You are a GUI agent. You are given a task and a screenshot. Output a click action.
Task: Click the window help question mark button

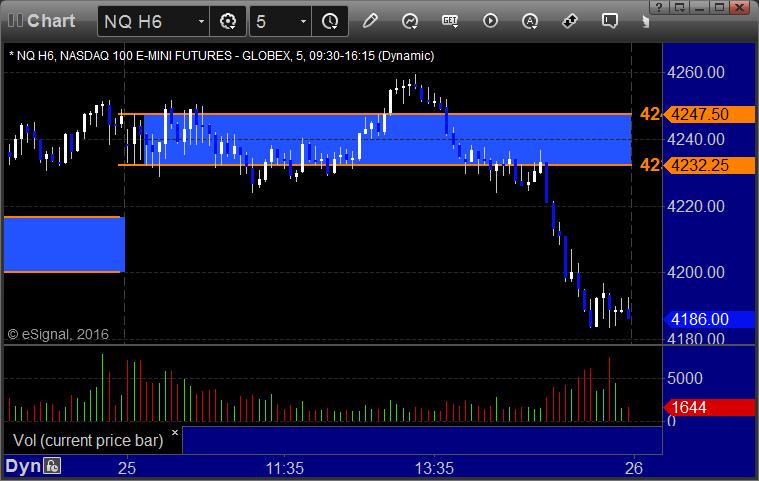pos(659,7)
